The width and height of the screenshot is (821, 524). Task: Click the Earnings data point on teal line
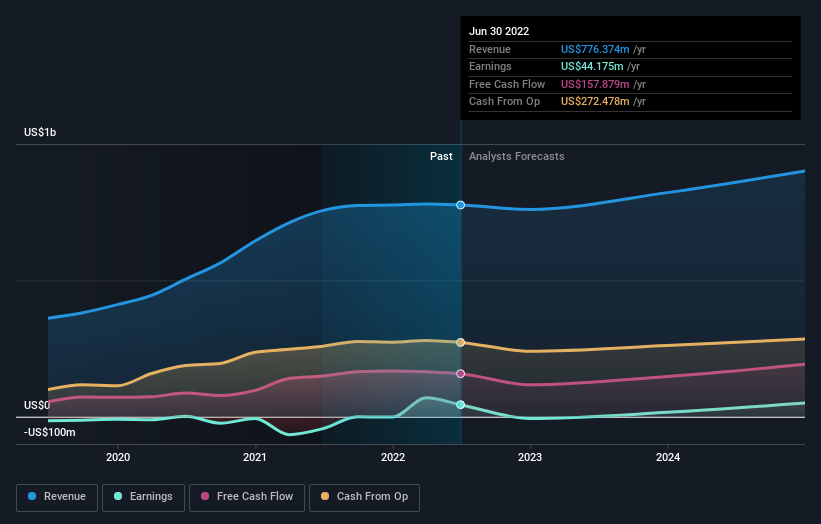pos(460,405)
